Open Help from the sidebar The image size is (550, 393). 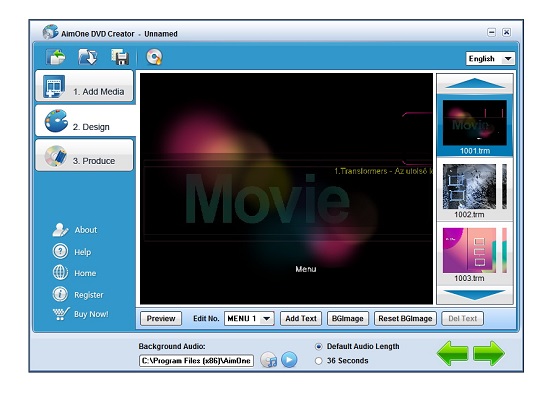point(82,252)
